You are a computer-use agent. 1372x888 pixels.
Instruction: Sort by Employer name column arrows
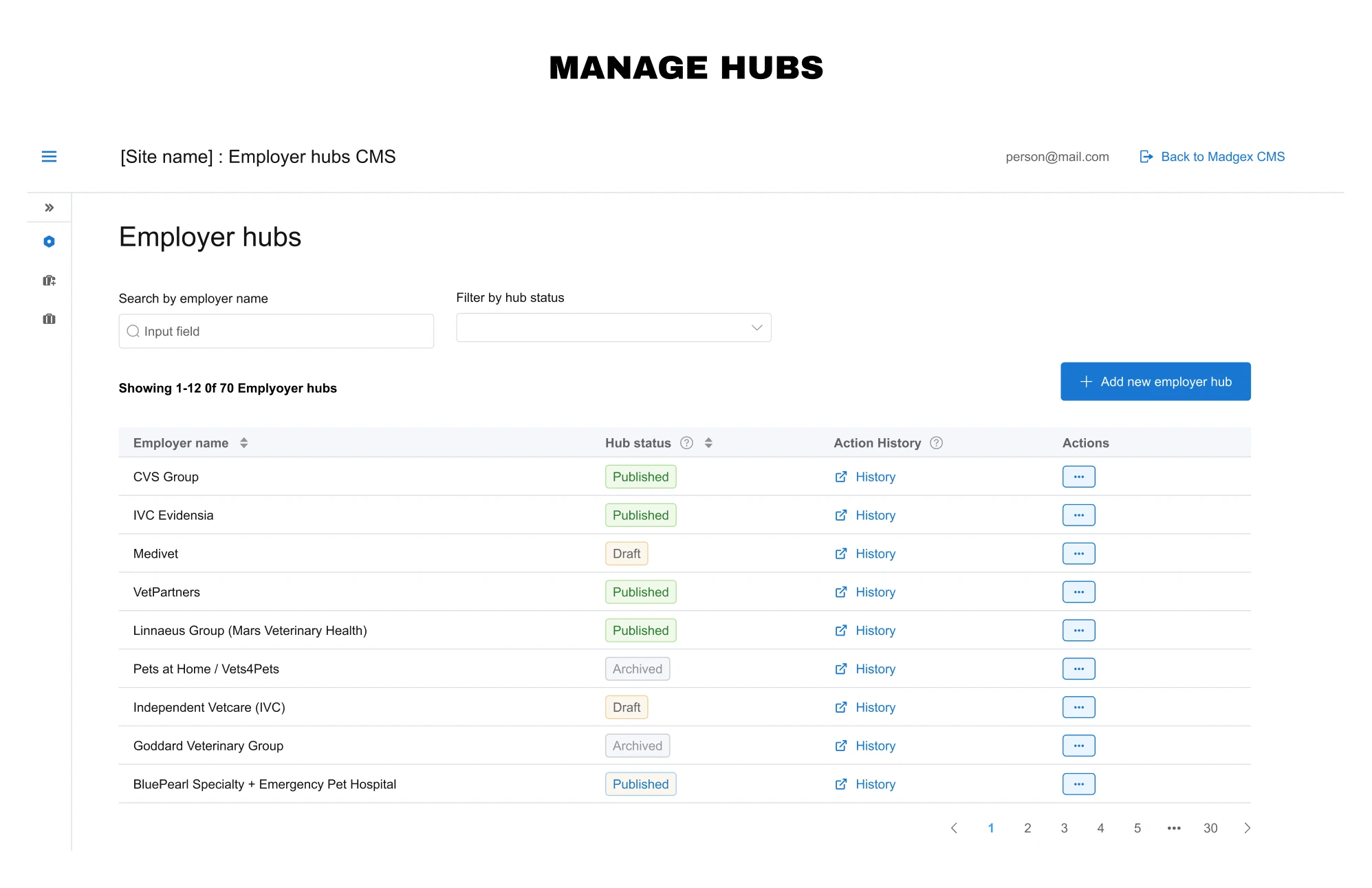click(x=244, y=443)
